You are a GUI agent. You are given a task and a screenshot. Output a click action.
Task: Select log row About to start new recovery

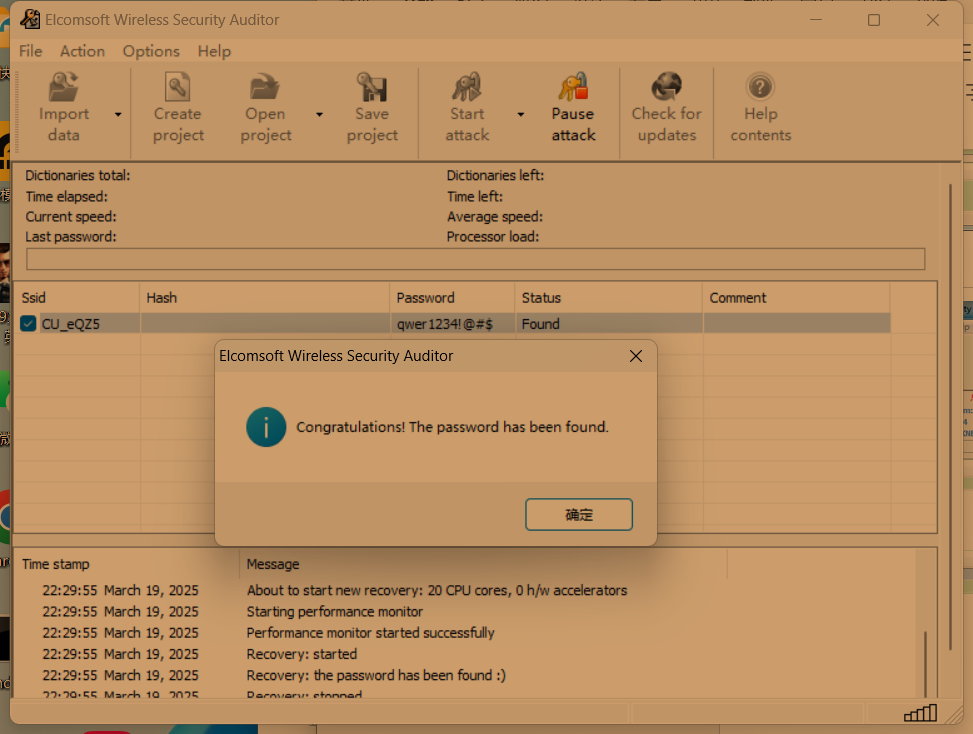click(x=437, y=590)
